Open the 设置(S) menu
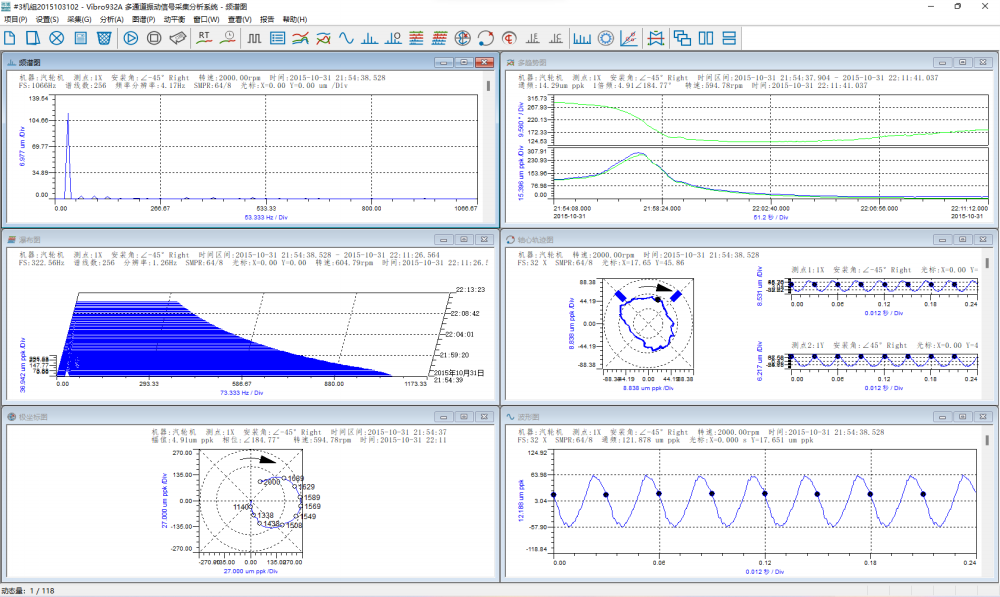The image size is (1000, 597). click(x=47, y=20)
